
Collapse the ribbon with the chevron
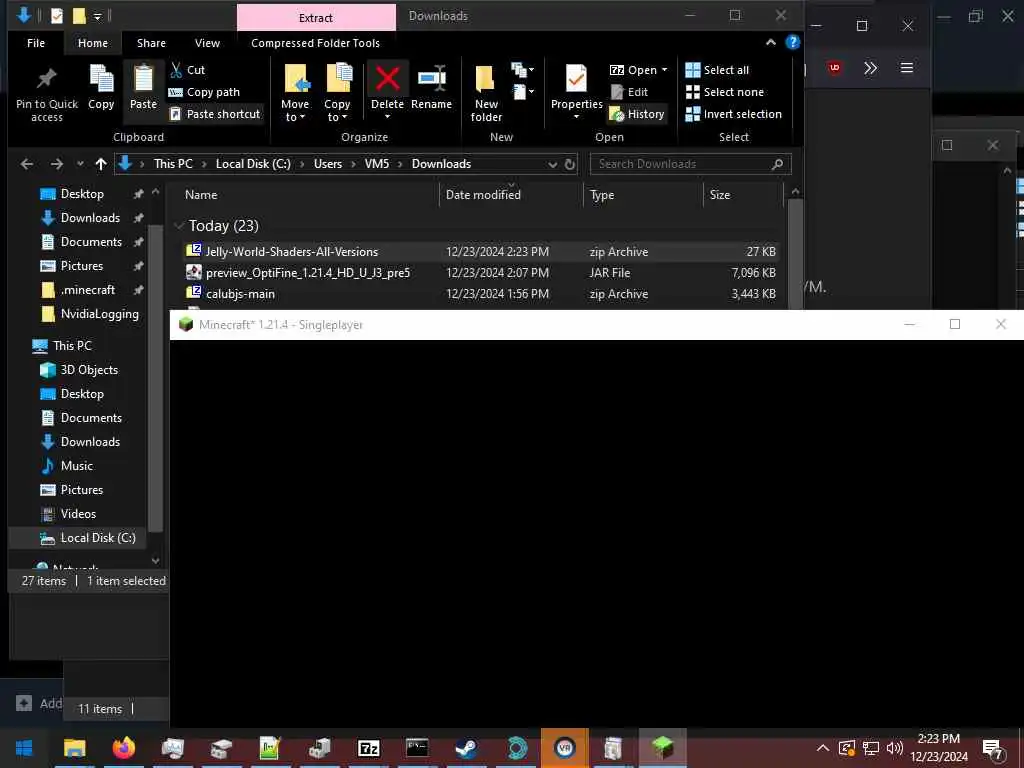[x=771, y=42]
